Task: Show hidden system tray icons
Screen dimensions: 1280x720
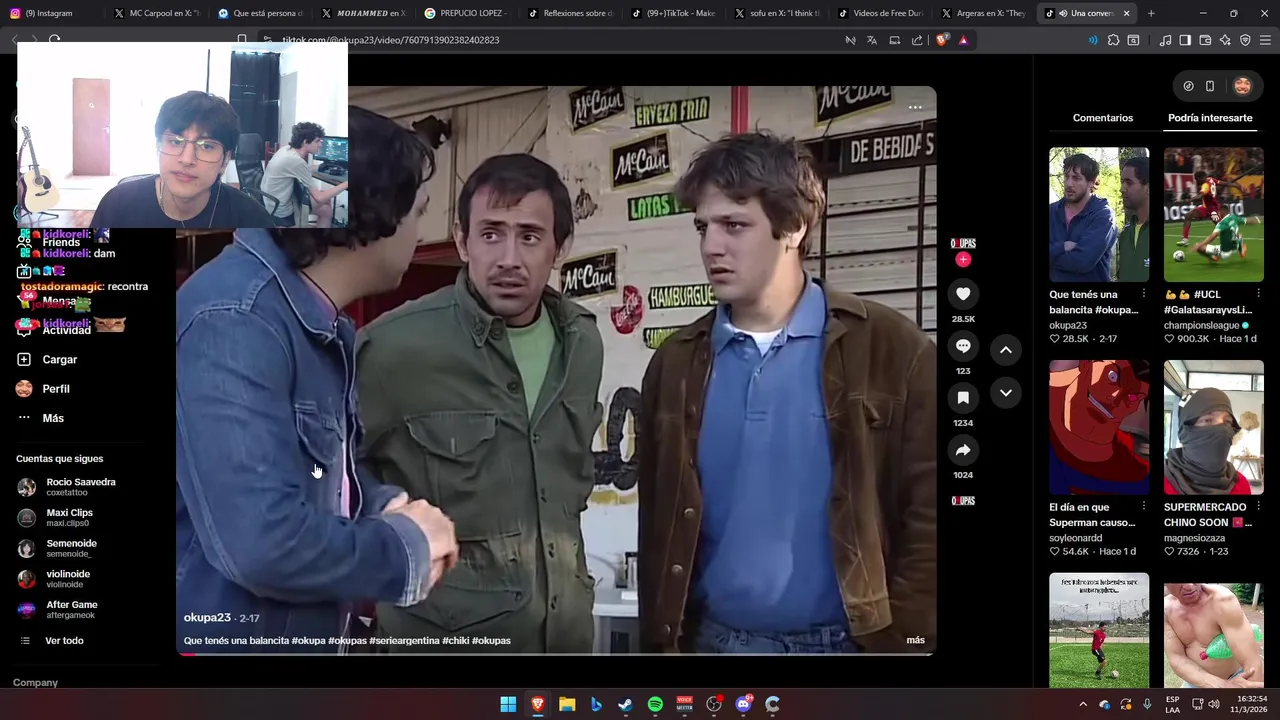Action: (1083, 704)
